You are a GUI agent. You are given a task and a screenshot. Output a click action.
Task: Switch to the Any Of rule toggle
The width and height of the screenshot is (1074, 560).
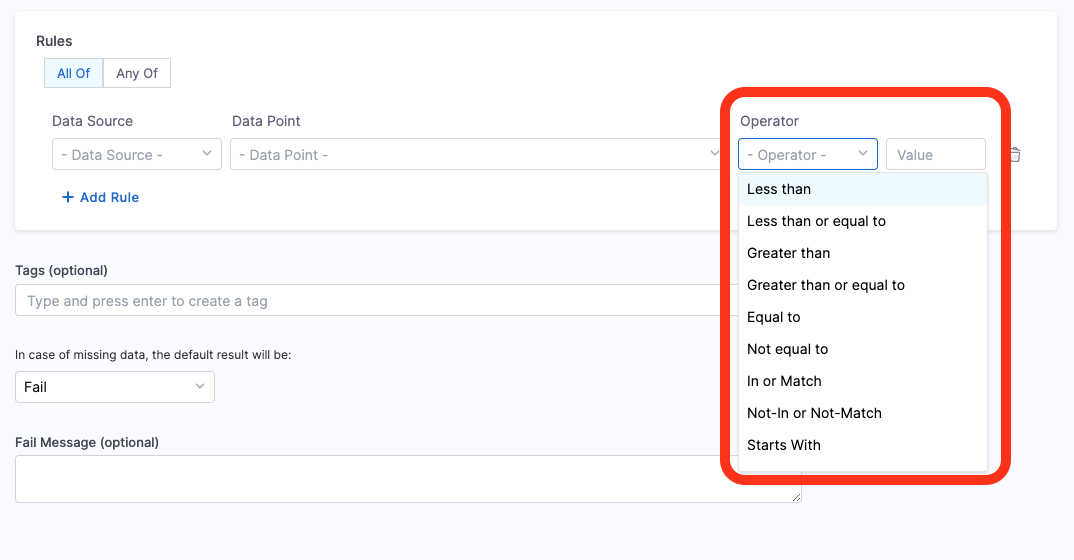(137, 73)
